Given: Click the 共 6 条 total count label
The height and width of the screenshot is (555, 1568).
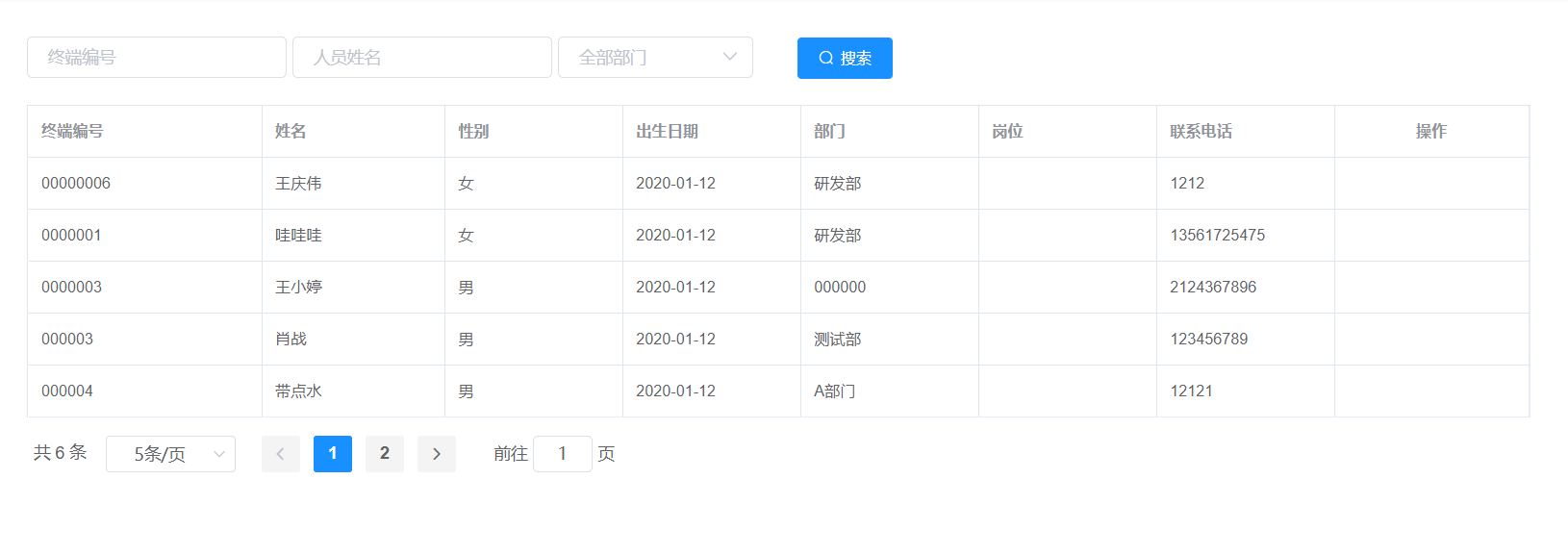Looking at the screenshot, I should (61, 453).
